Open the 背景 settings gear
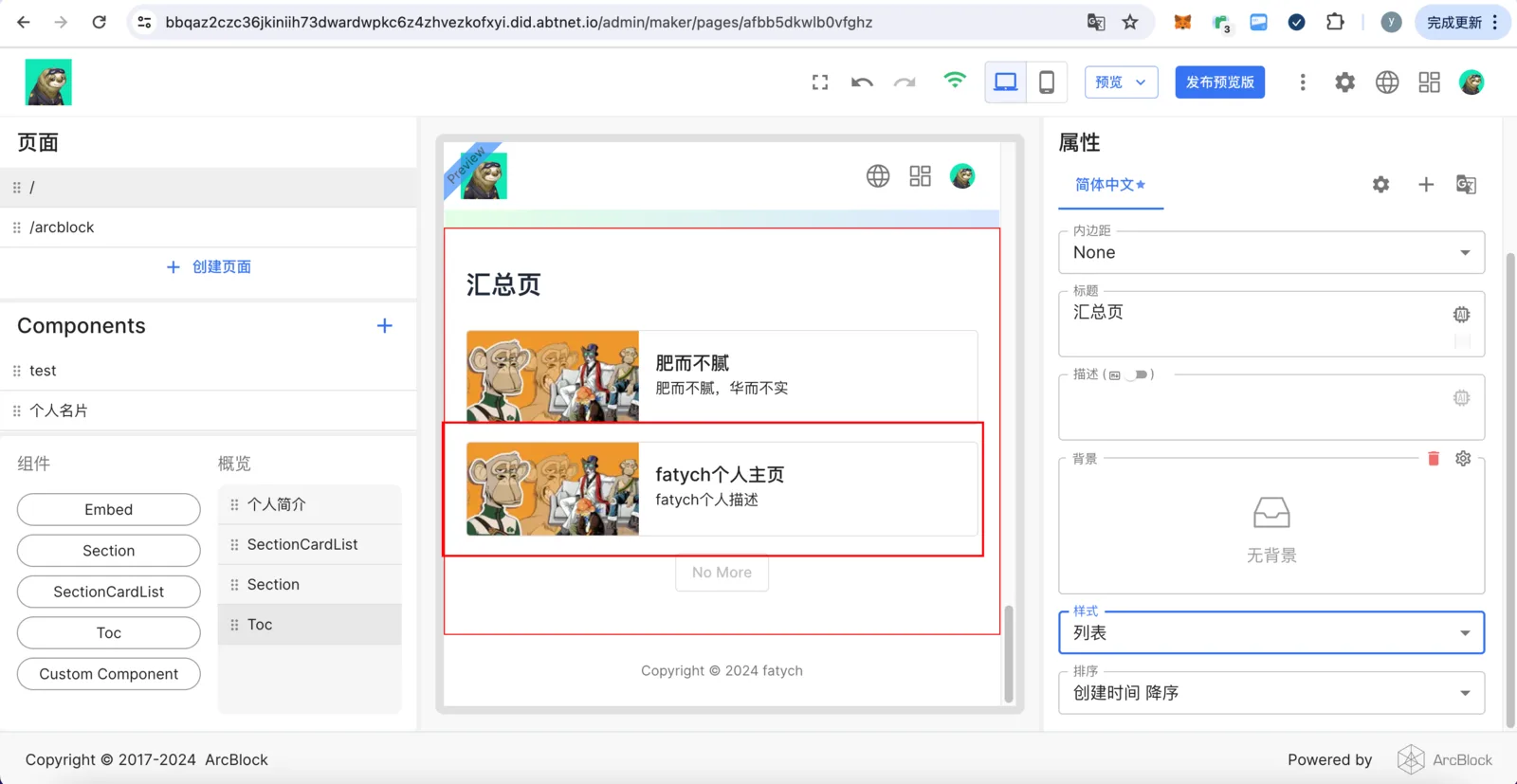The height and width of the screenshot is (784, 1517). click(1463, 459)
